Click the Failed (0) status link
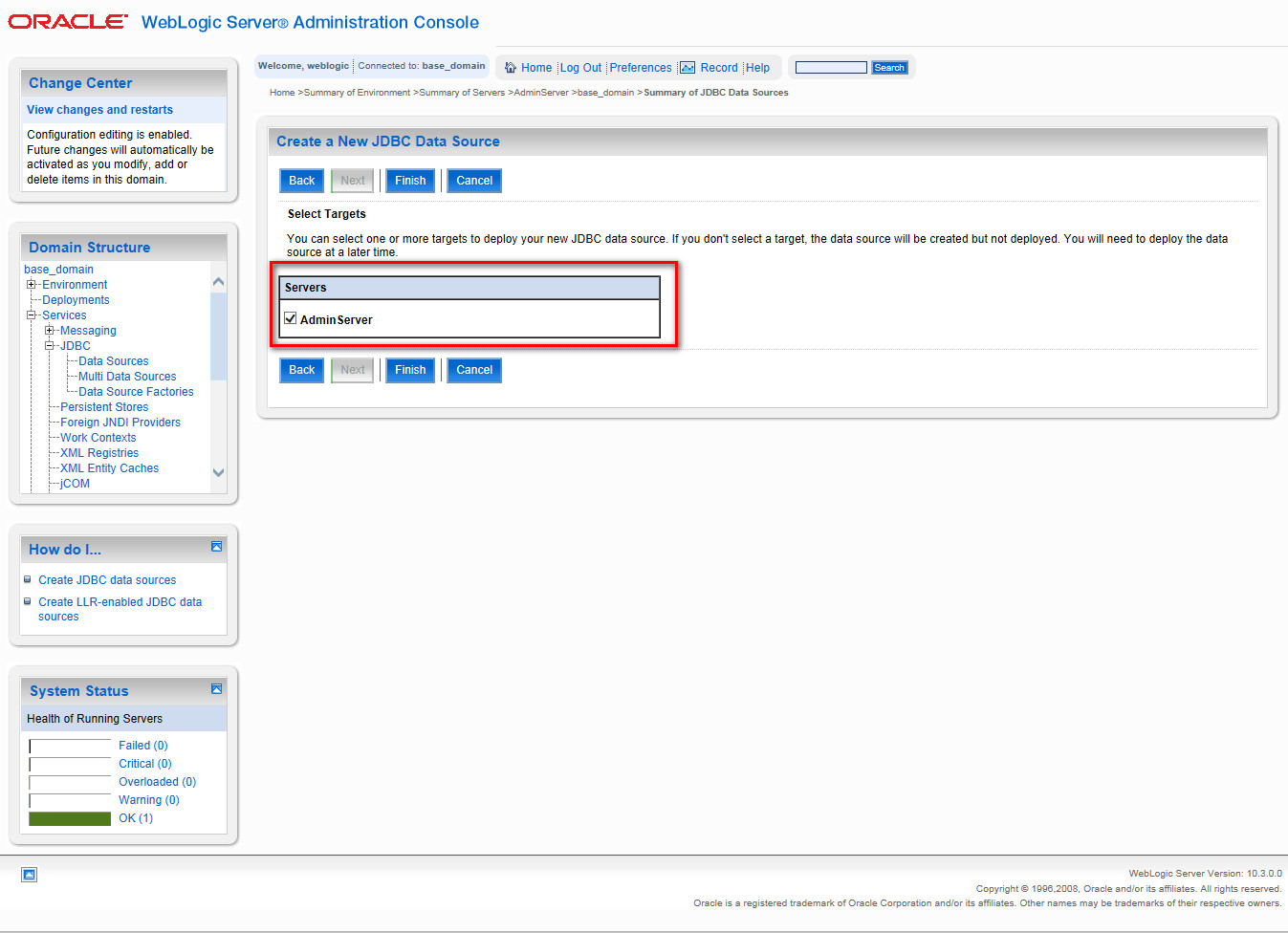1288x933 pixels. click(x=143, y=746)
